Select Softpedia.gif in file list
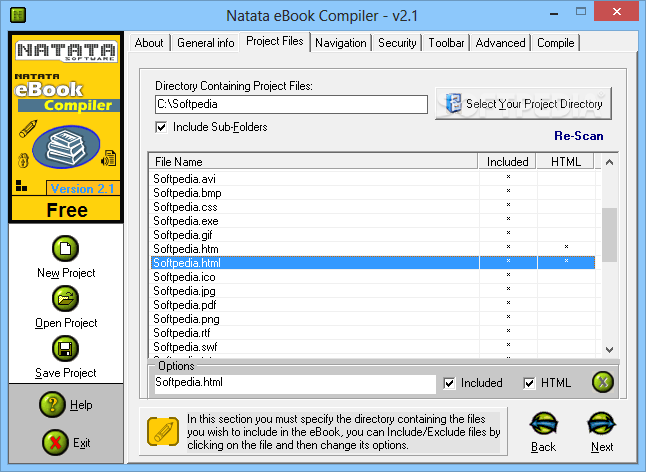The image size is (646, 472). 372,235
